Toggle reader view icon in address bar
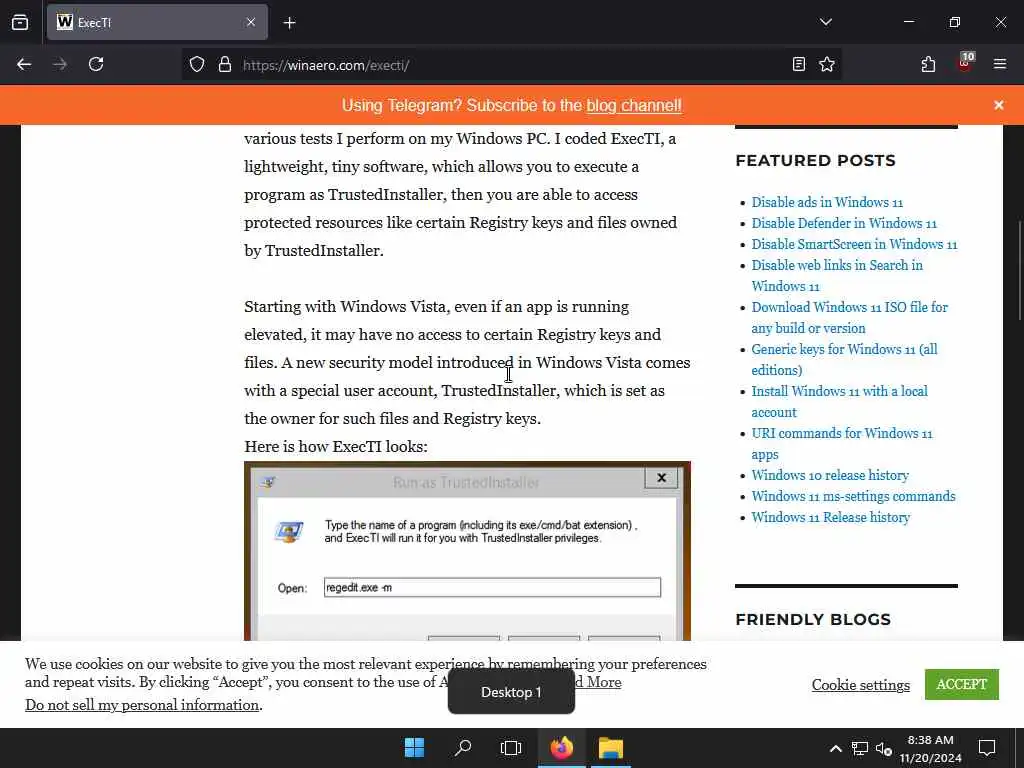Image resolution: width=1024 pixels, height=768 pixels. coord(798,65)
